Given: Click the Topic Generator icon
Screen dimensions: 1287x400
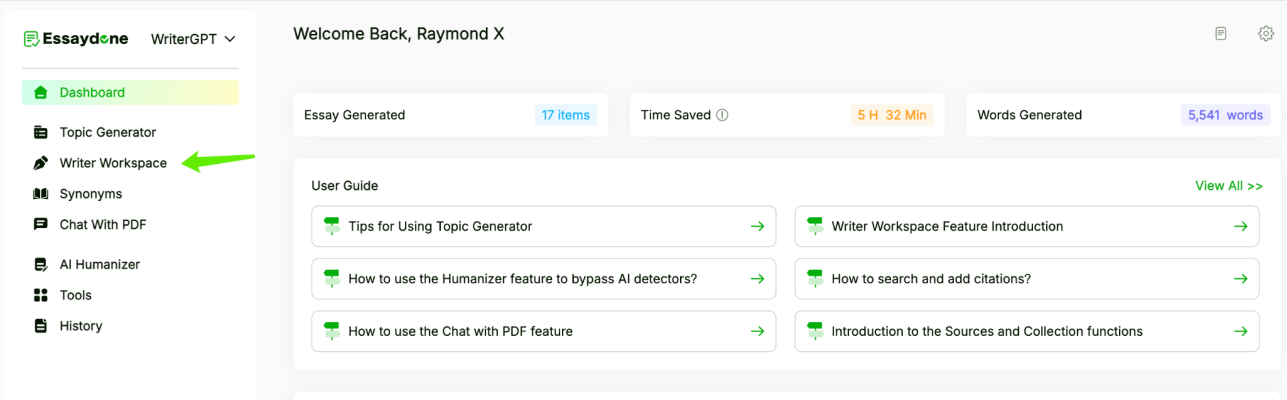Looking at the screenshot, I should [x=41, y=132].
